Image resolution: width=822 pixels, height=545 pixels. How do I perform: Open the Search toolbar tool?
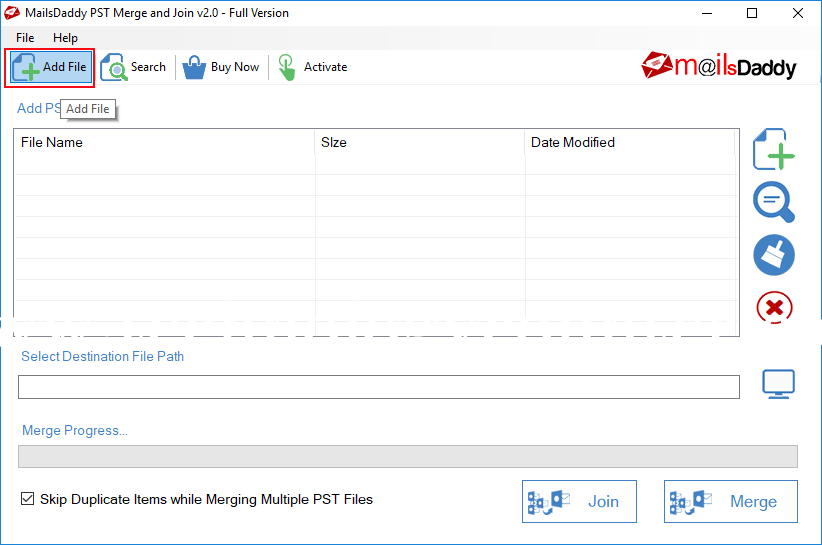[x=133, y=67]
